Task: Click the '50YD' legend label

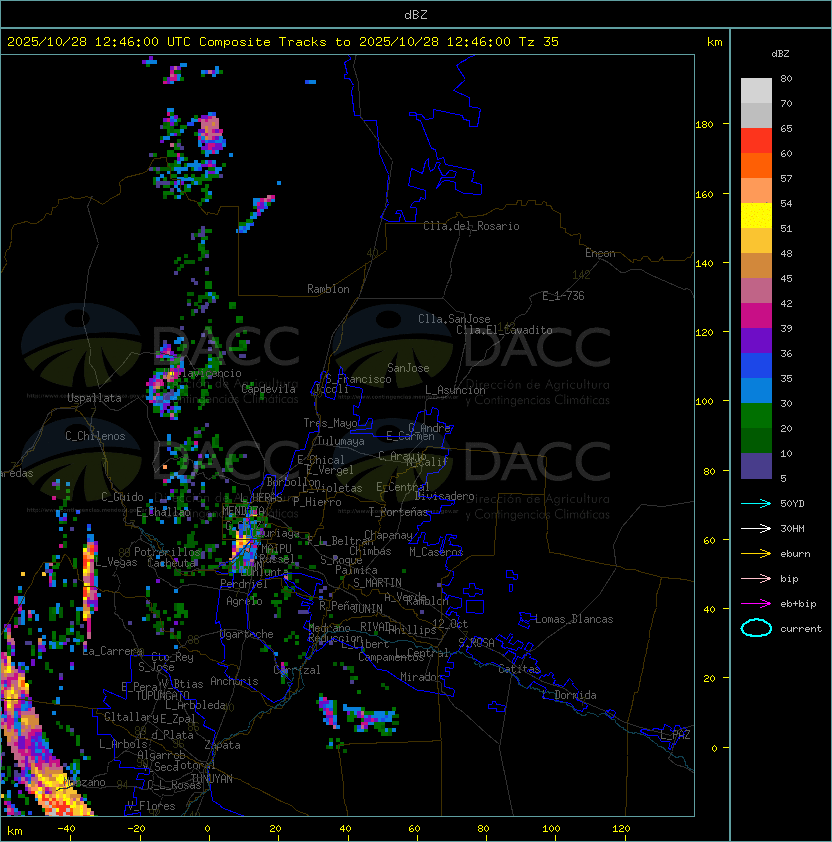Action: pos(792,503)
